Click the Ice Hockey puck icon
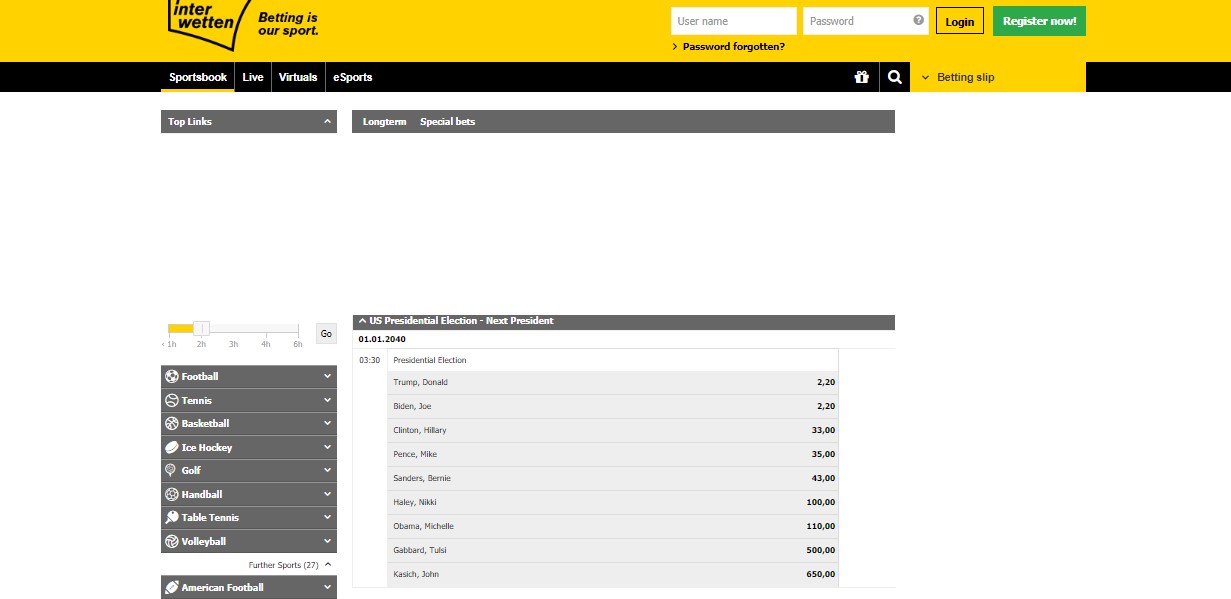 pos(172,447)
